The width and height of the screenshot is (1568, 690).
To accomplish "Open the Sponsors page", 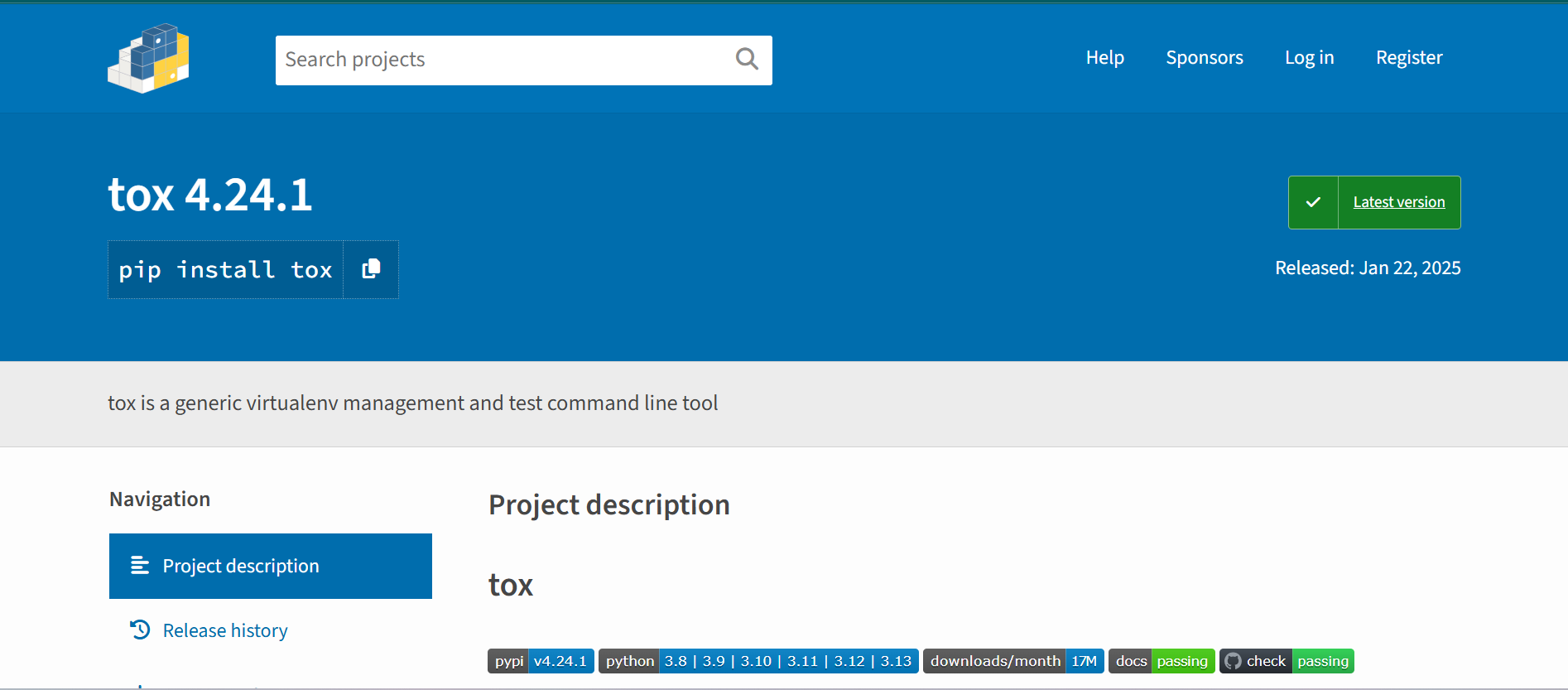I will pyautogui.click(x=1205, y=57).
